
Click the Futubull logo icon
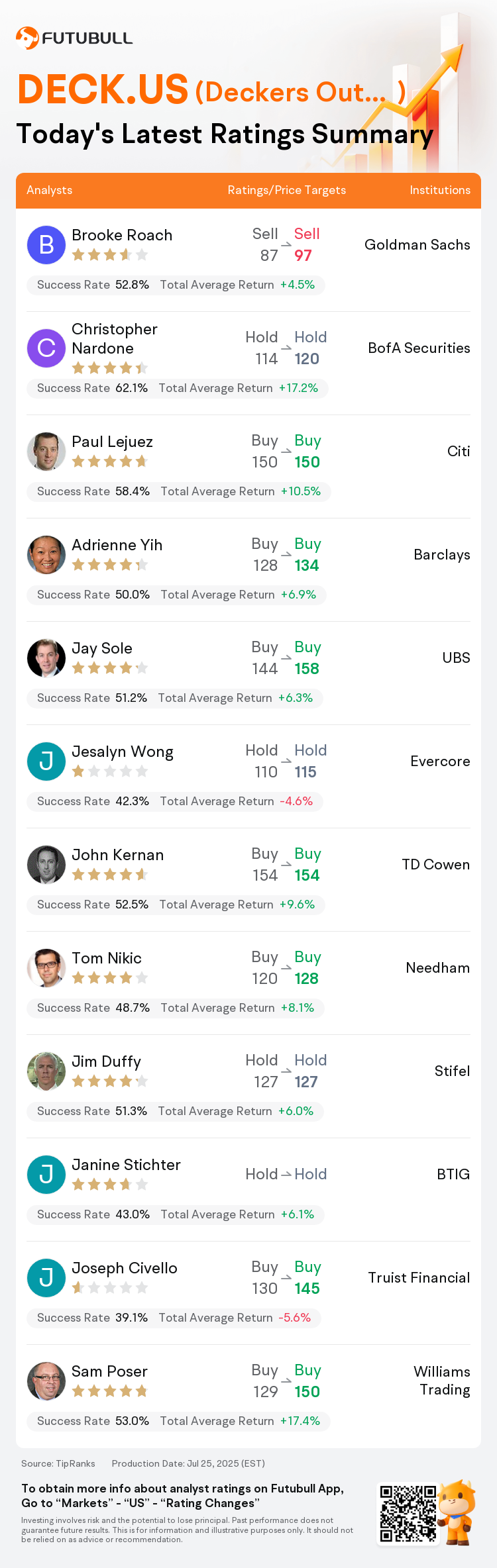click(27, 38)
